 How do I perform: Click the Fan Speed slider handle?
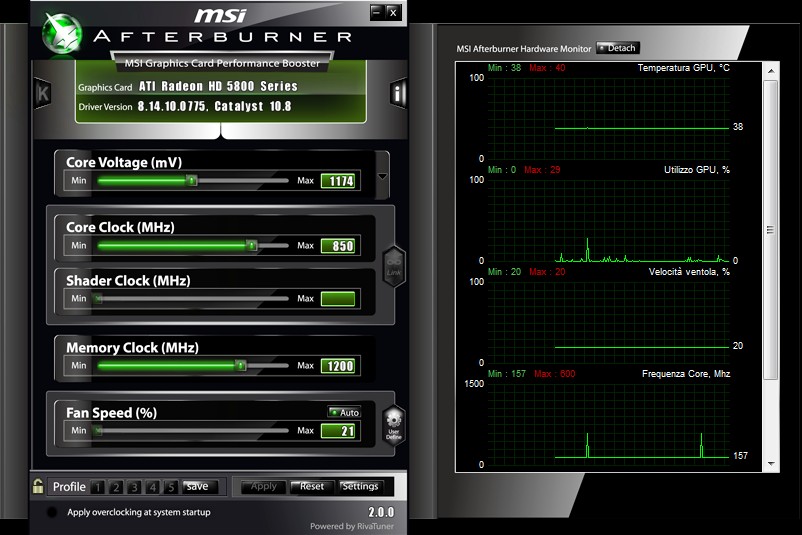pyautogui.click(x=98, y=431)
